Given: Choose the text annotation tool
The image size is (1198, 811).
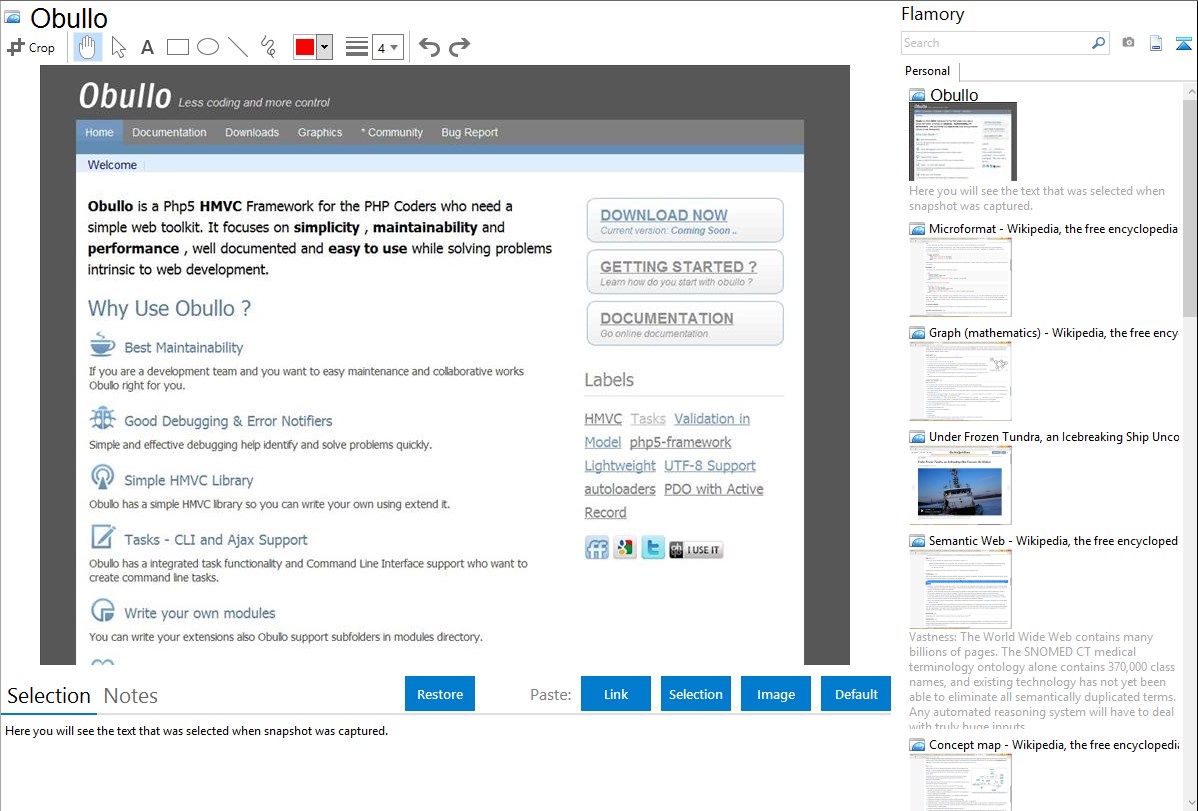Looking at the screenshot, I should point(147,47).
